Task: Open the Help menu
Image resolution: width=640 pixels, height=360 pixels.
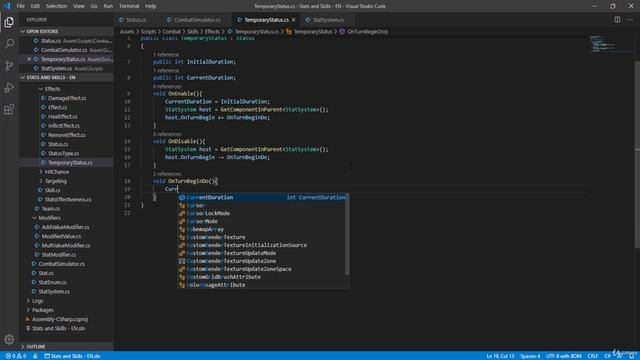Action: (x=151, y=6)
